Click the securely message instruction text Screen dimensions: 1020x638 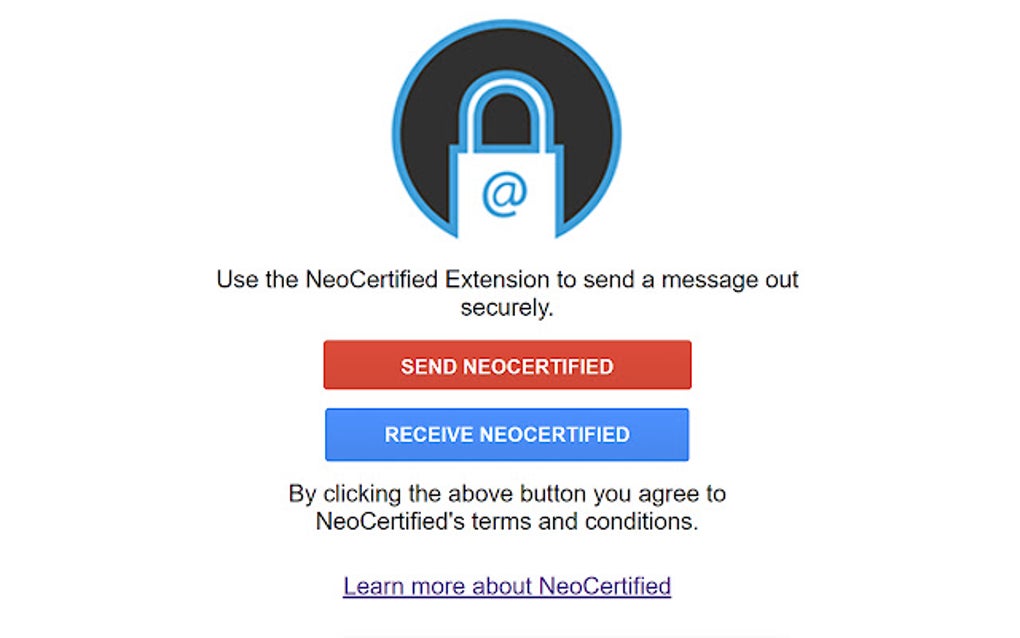click(506, 292)
